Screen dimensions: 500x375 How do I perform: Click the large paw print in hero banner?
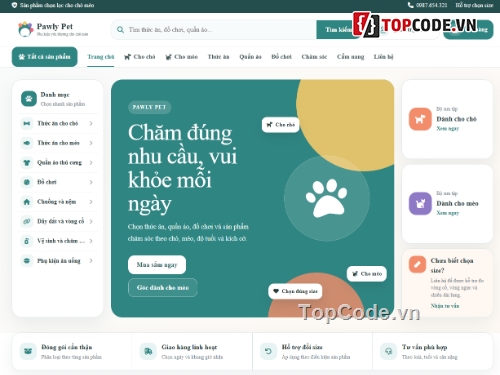click(327, 198)
